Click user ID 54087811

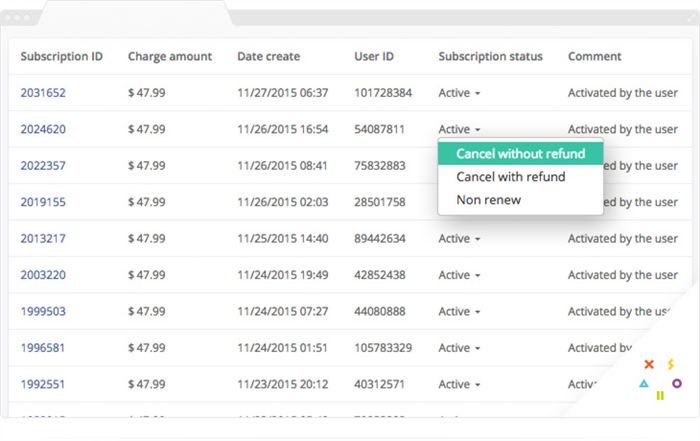coord(379,129)
